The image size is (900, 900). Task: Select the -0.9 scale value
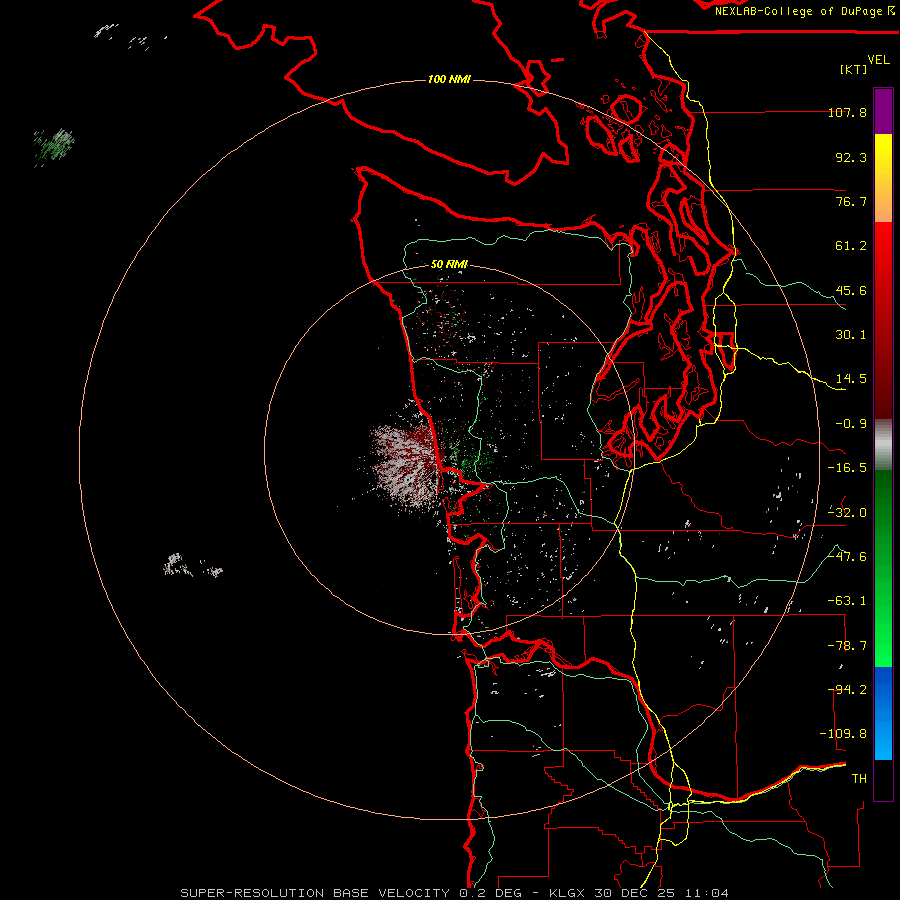coord(851,424)
